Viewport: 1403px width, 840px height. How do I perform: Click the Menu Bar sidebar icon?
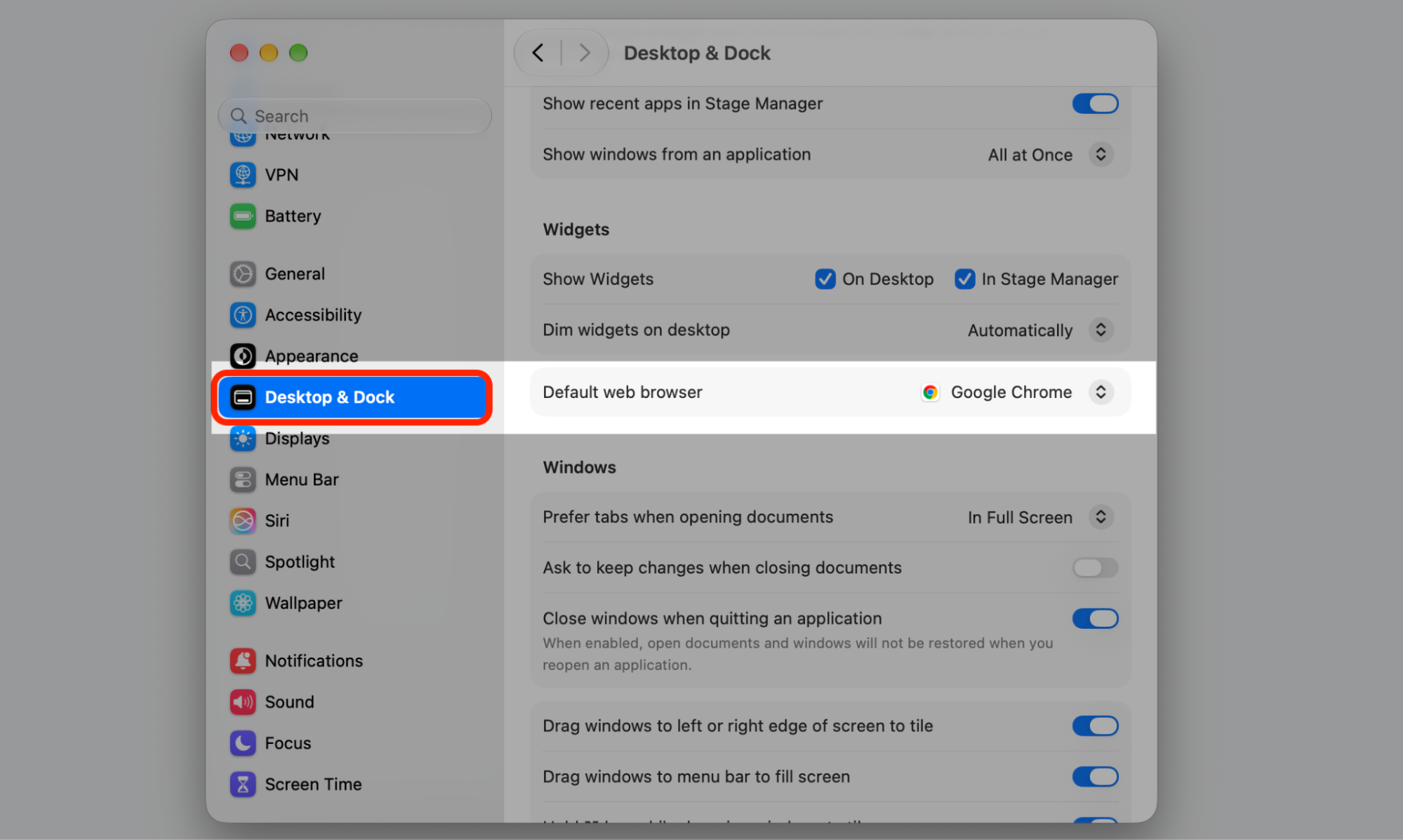(x=243, y=480)
